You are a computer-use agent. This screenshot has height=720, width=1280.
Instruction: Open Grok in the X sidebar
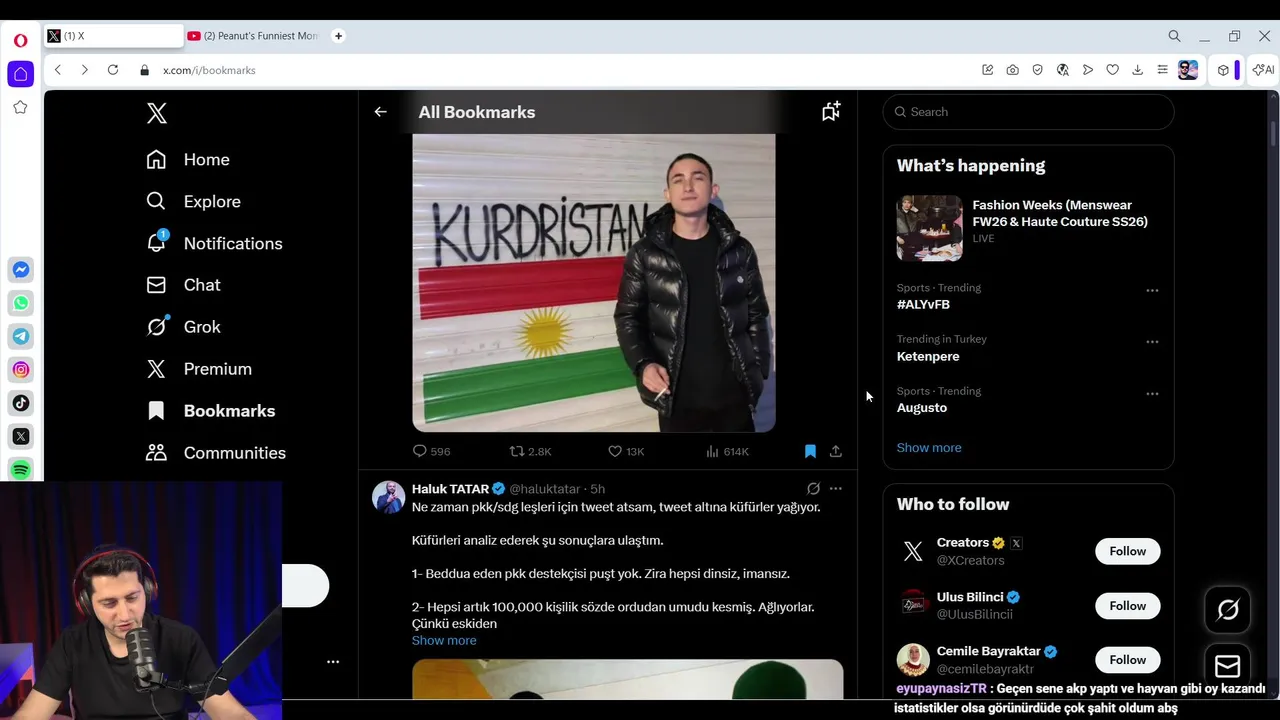coord(183,327)
